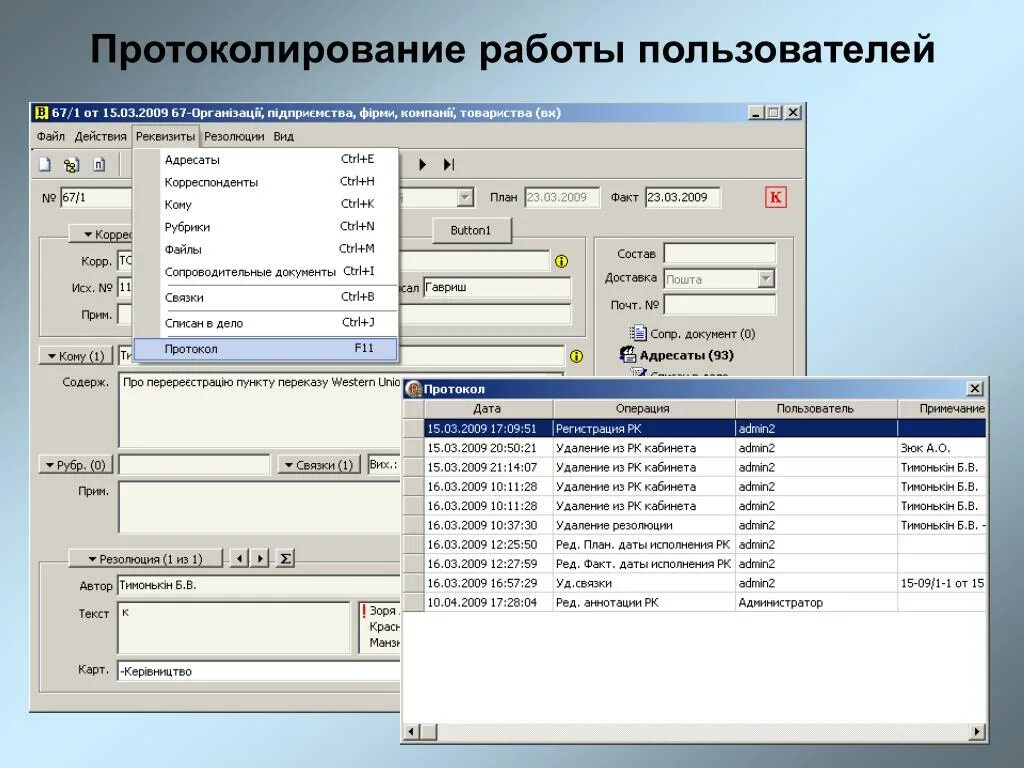The width and height of the screenshot is (1024, 768).
Task: Expand the Корреспондент section dropdown button
Action: pos(101,234)
